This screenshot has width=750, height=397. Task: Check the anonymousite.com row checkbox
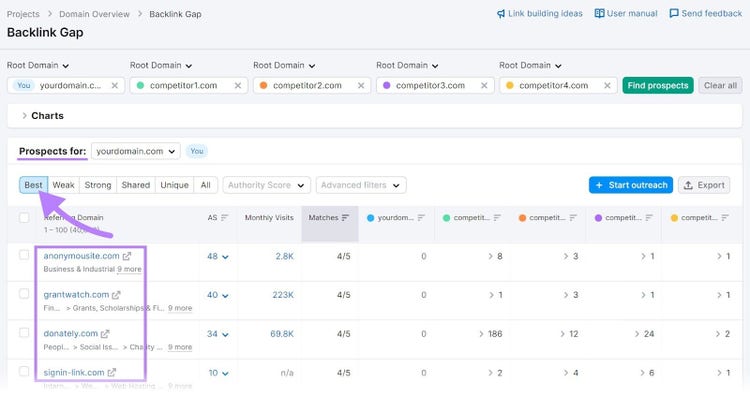[24, 255]
